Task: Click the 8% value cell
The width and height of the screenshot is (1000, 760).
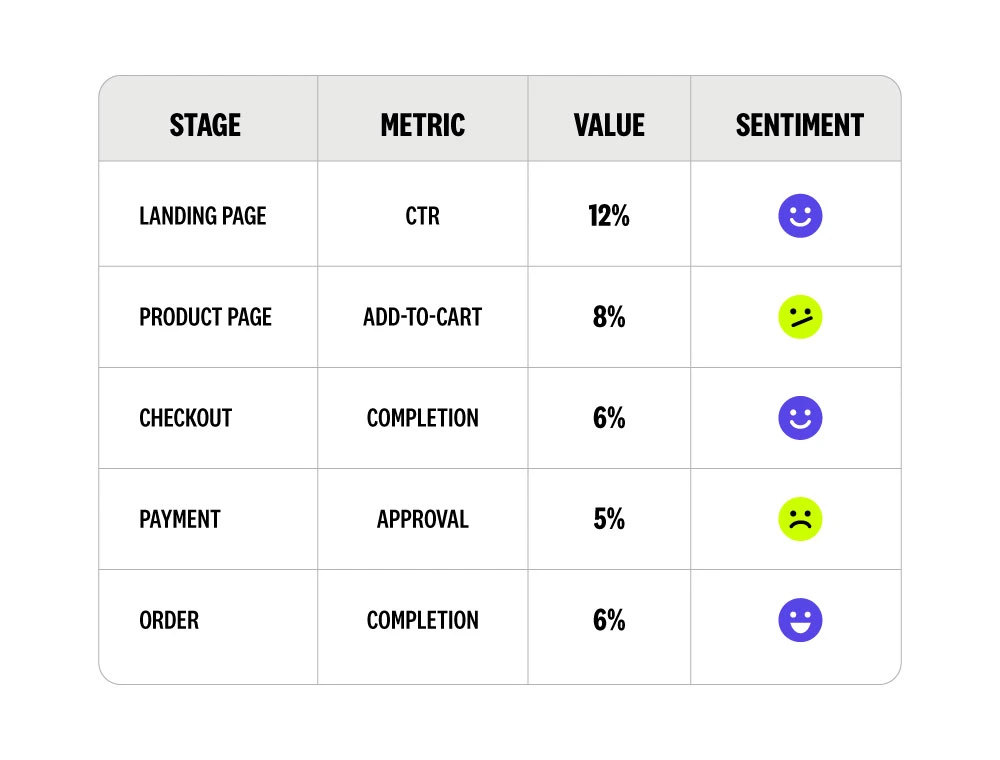Action: click(609, 317)
